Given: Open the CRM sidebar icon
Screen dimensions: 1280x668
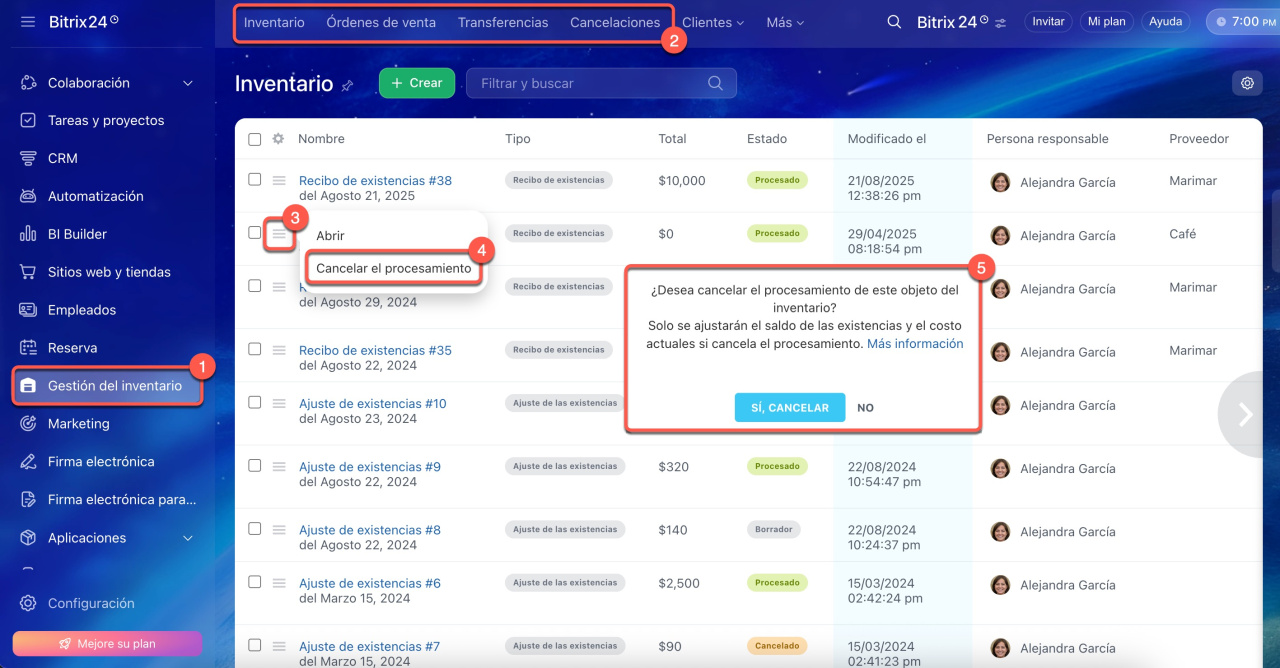Looking at the screenshot, I should 28,158.
